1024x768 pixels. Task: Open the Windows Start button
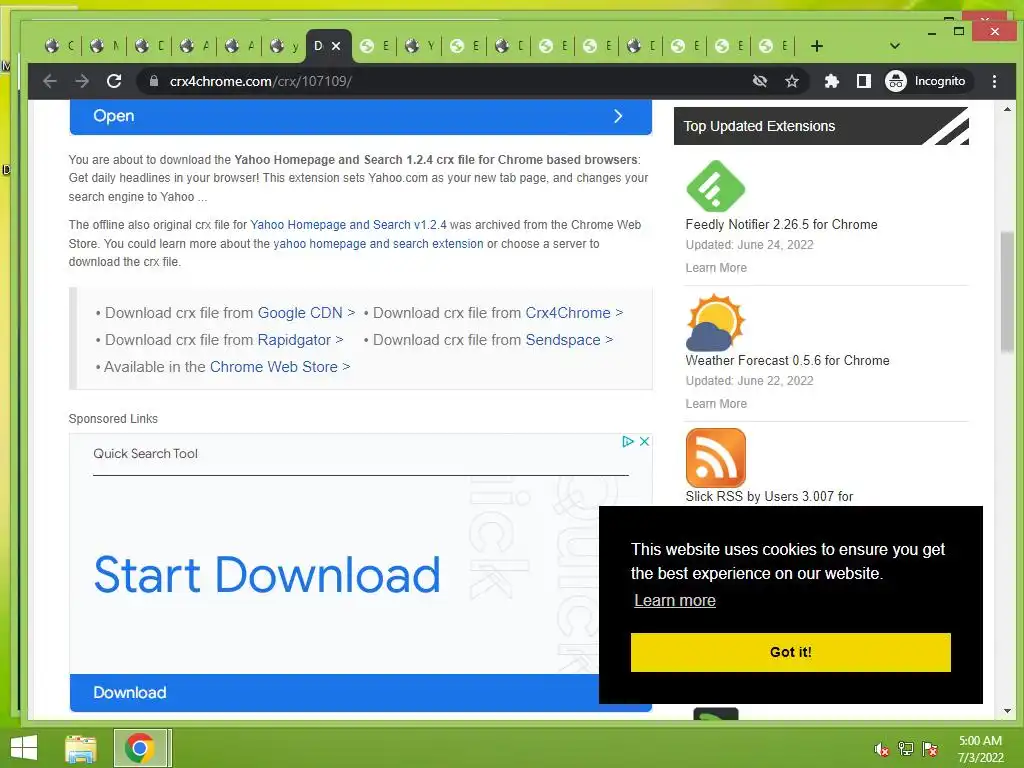click(x=24, y=748)
